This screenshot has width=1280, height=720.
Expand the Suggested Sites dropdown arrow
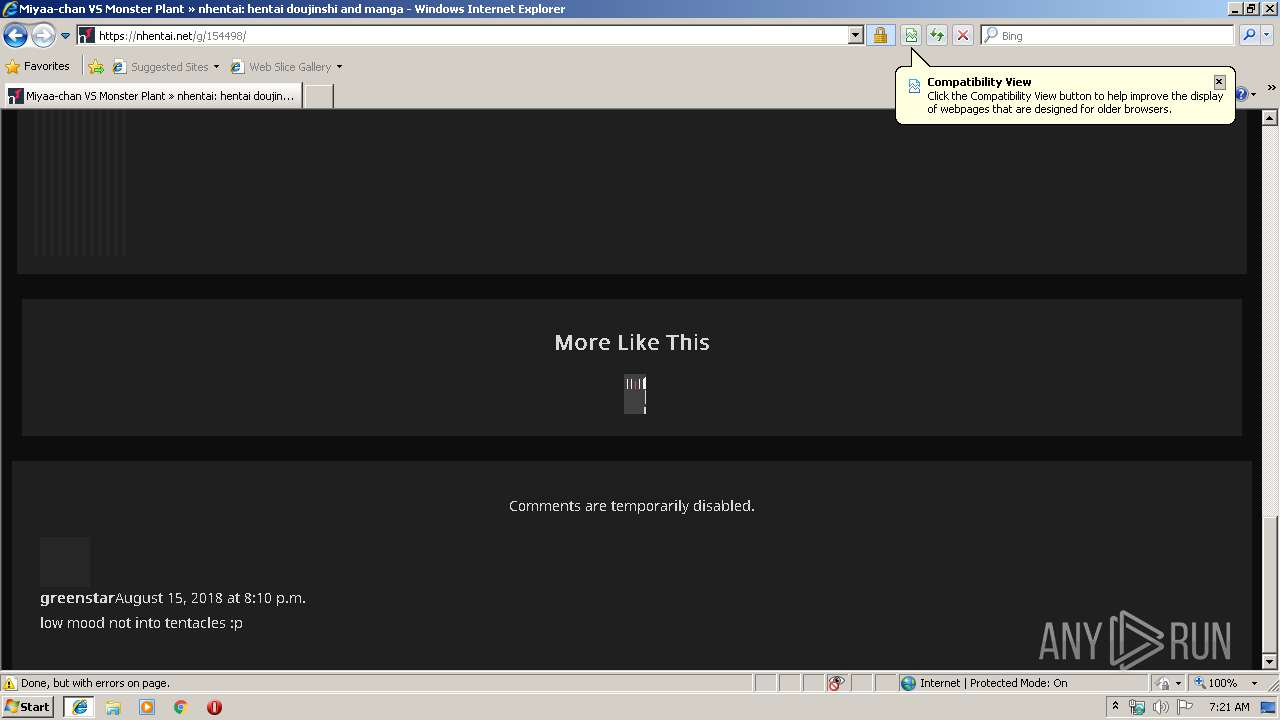click(216, 67)
